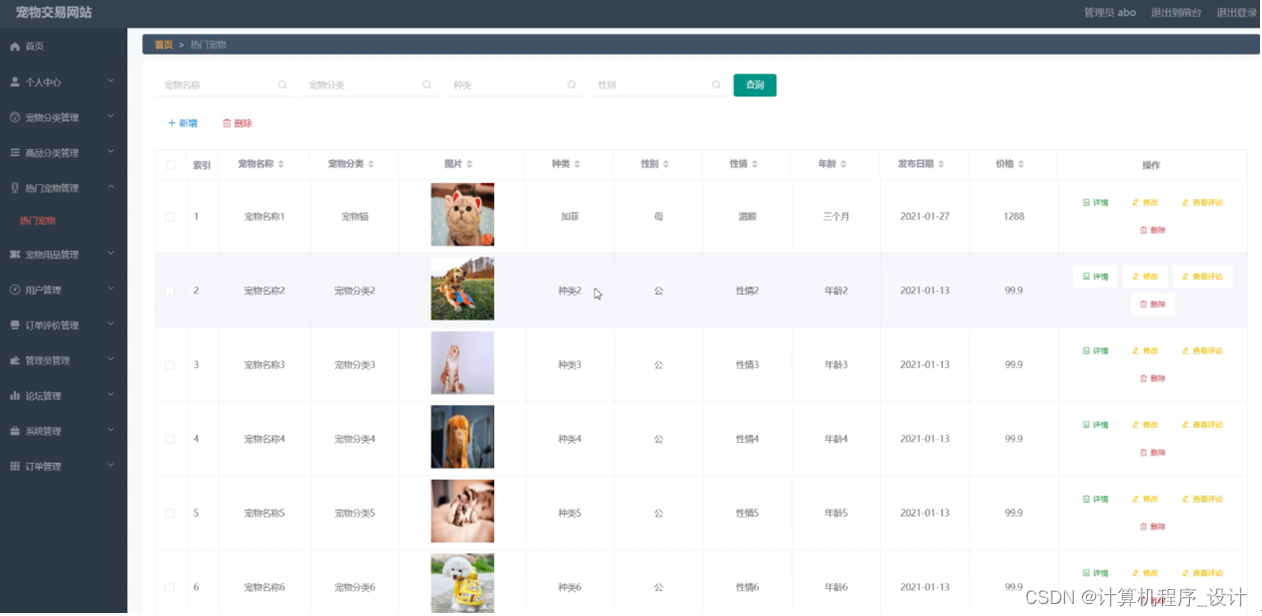Check the checkbox for row 宠物名称1
The width and height of the screenshot is (1262, 616).
170,217
